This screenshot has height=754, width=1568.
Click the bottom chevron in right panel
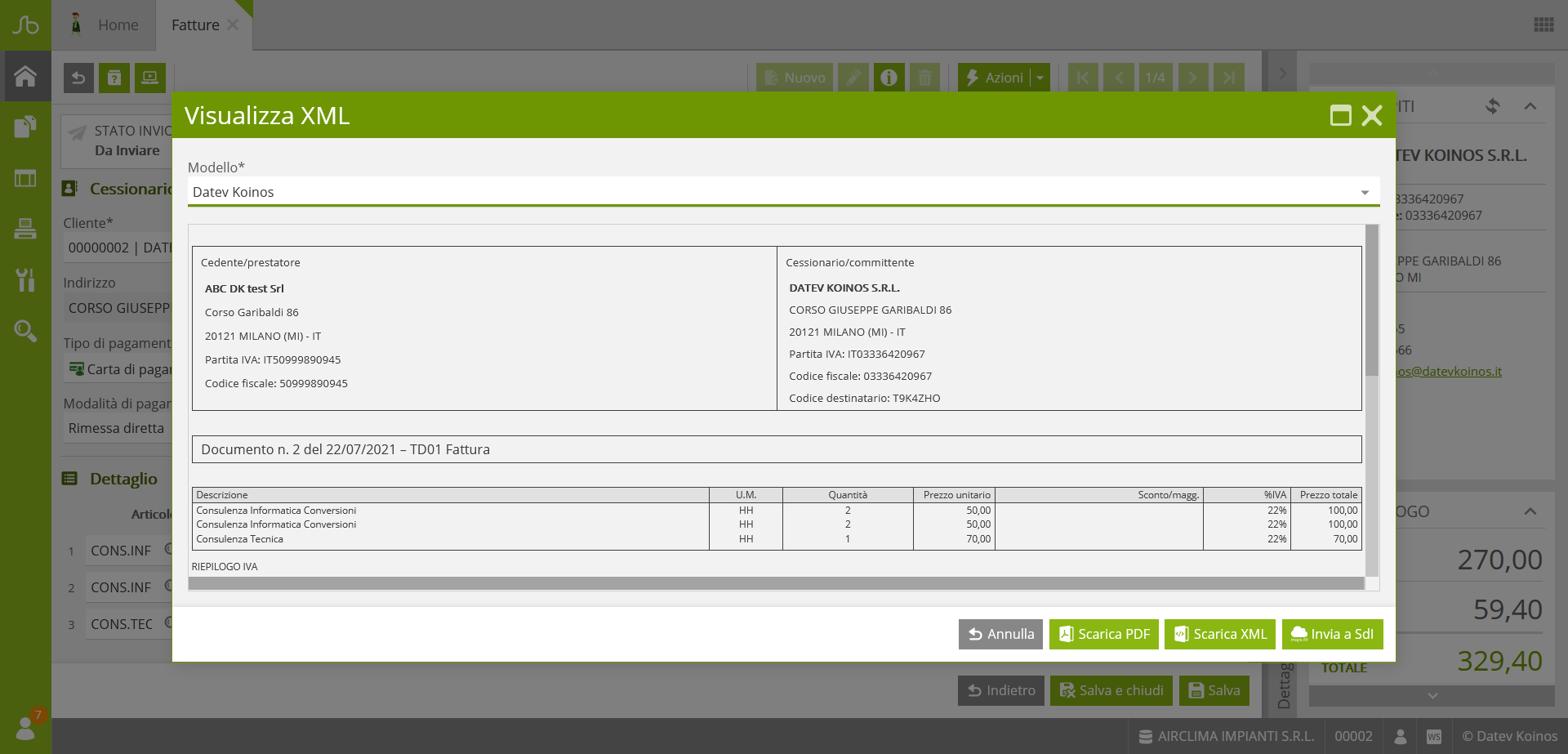(1432, 696)
